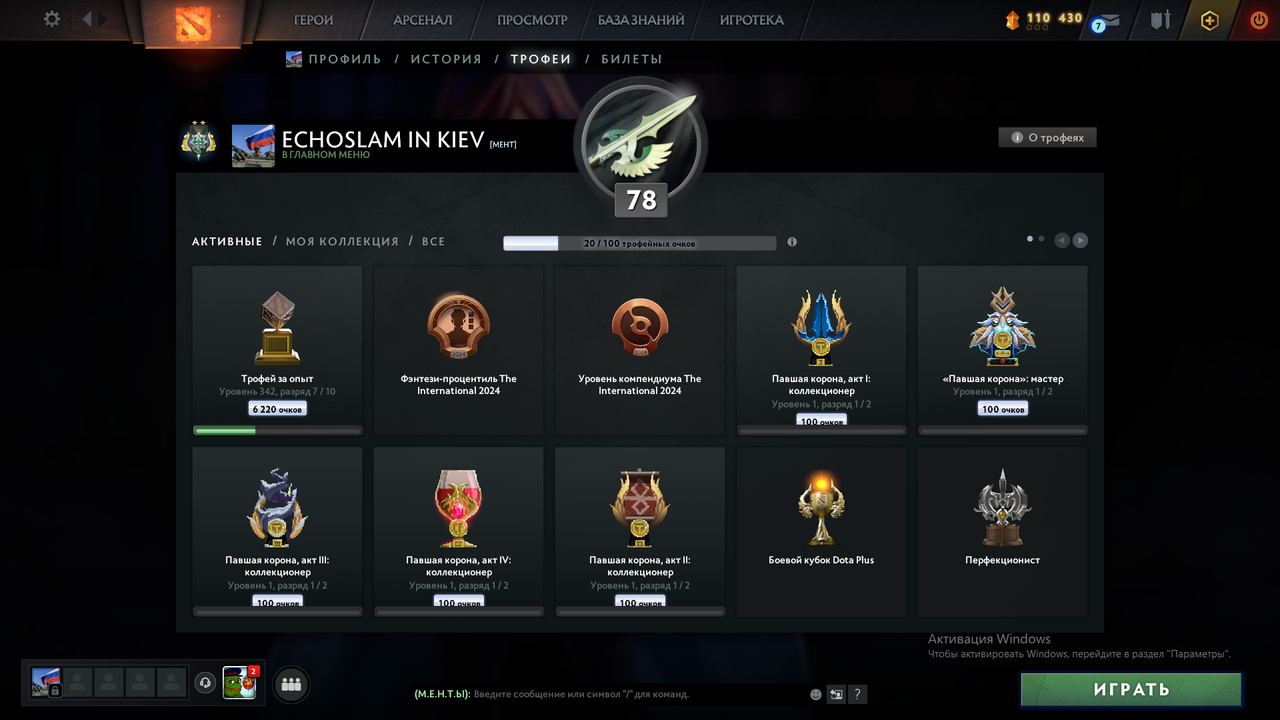Click the О трофеях button
Viewport: 1280px width, 720px height.
point(1047,138)
